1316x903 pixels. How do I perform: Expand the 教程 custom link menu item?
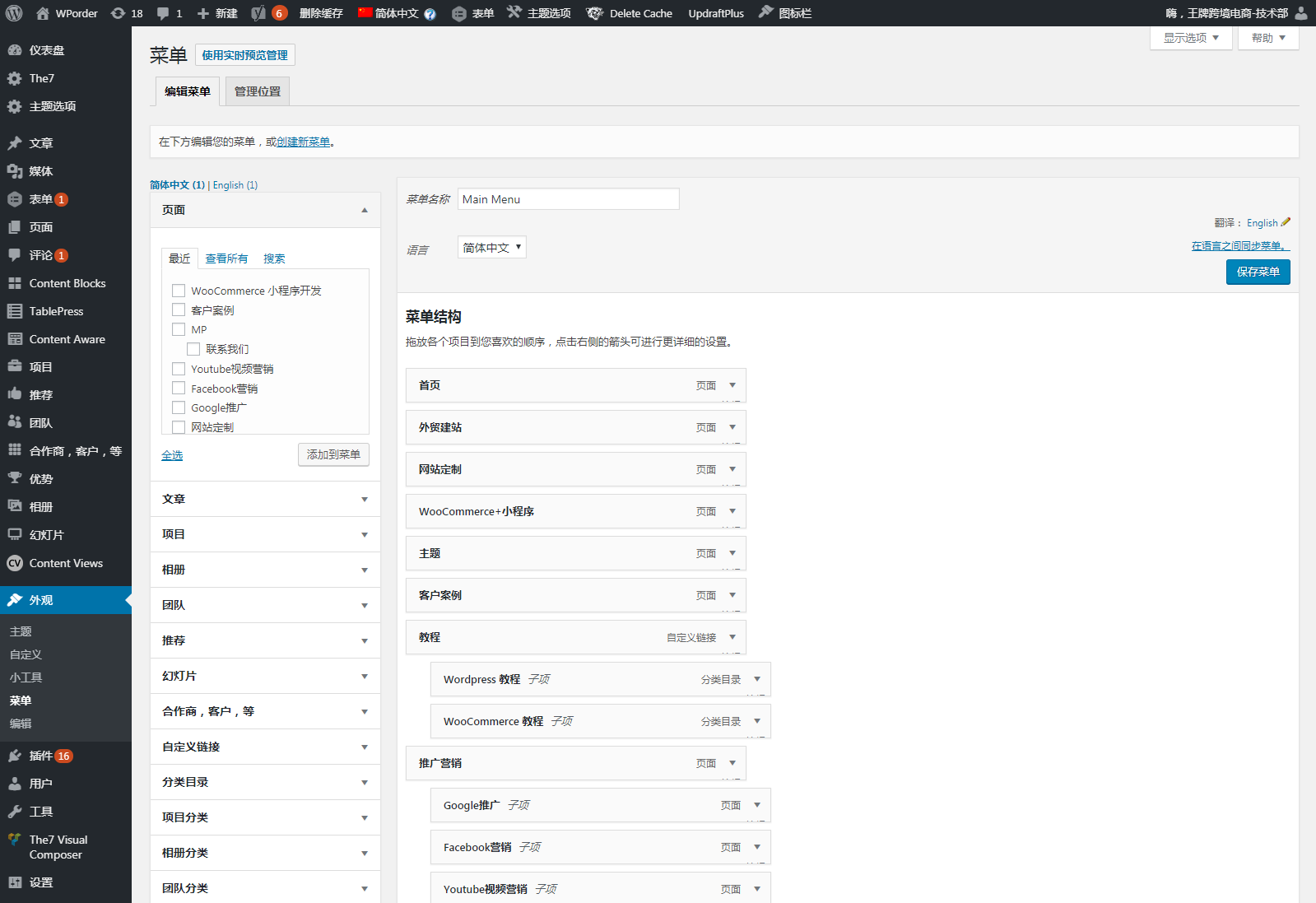click(732, 637)
